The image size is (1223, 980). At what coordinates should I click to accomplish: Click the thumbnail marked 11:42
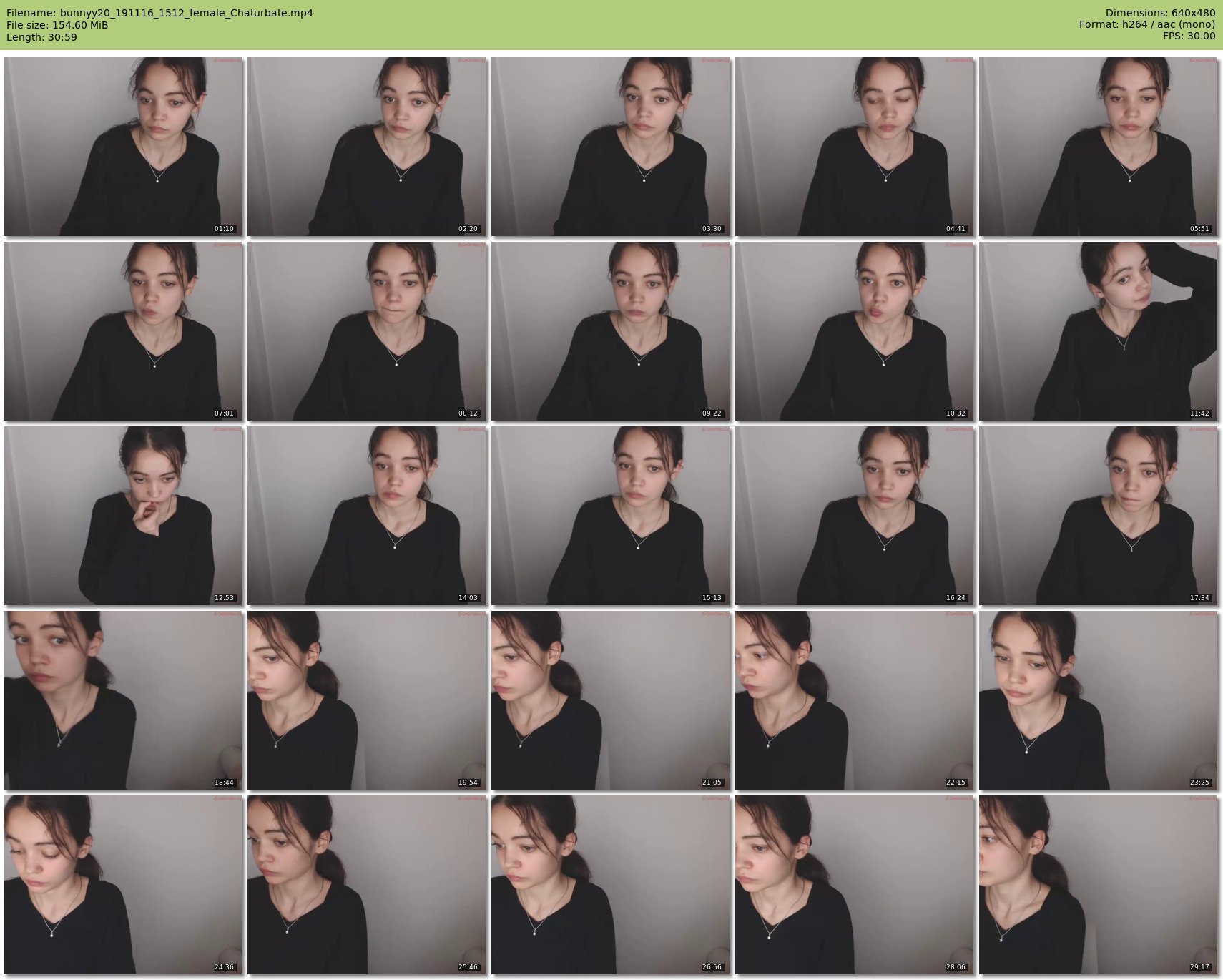[x=1098, y=331]
